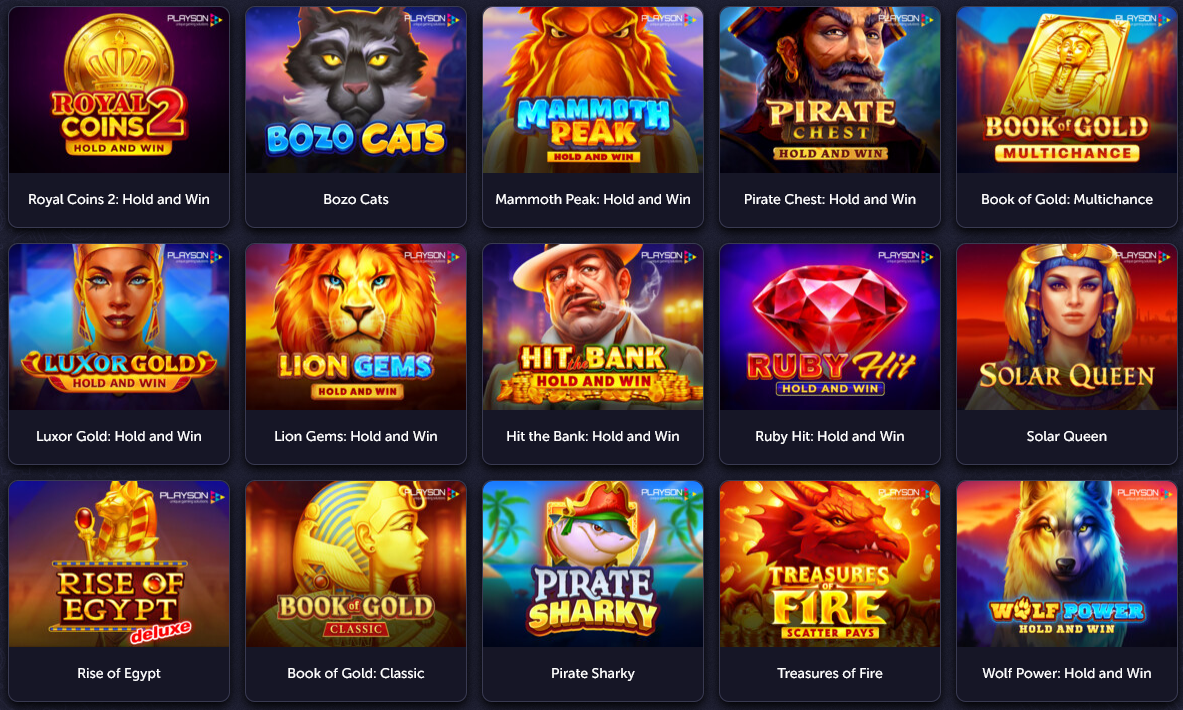
Task: Launch the Ruby Hit gem thumbnail
Action: pyautogui.click(x=829, y=327)
